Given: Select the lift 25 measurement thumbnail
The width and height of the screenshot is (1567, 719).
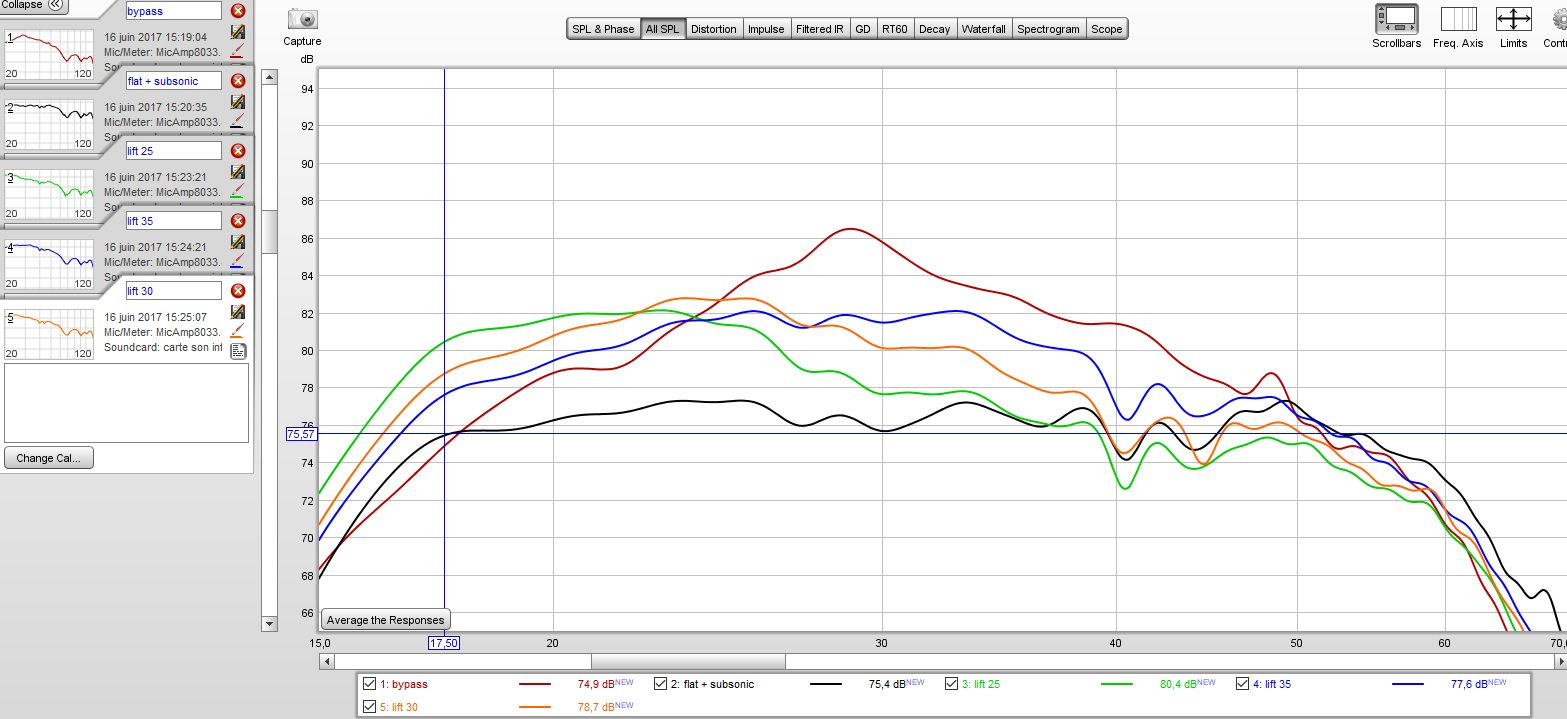Looking at the screenshot, I should (x=49, y=195).
